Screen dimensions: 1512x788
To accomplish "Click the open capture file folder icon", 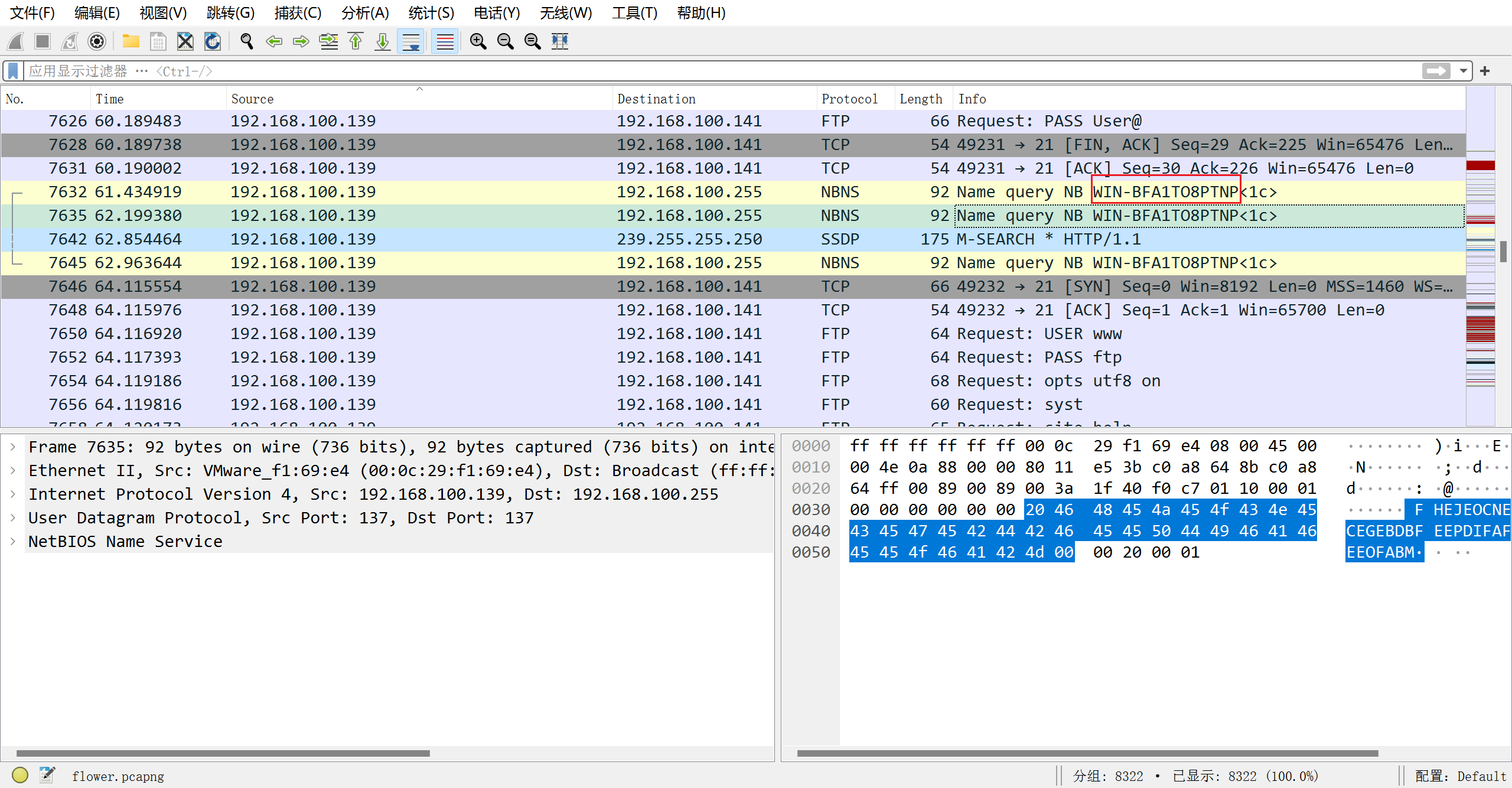I will [x=131, y=41].
